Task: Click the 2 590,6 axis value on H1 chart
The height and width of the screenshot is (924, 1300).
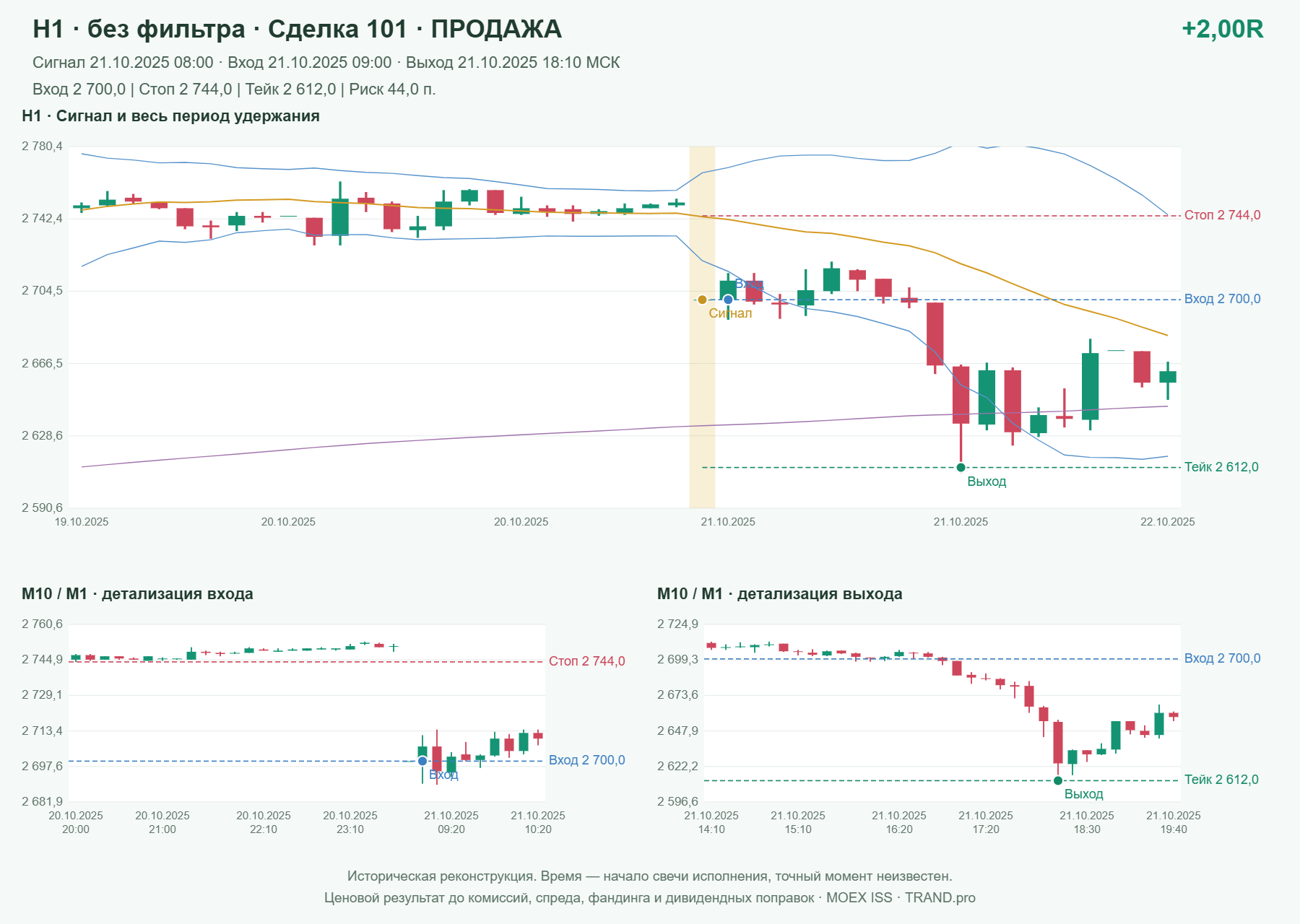Action: click(x=42, y=508)
